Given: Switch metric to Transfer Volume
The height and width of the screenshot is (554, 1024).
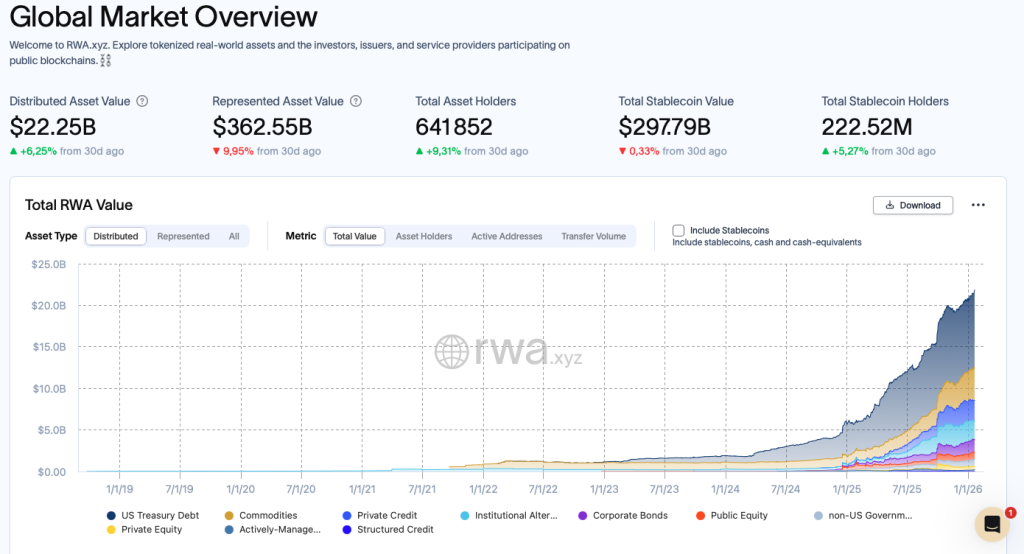Looking at the screenshot, I should coord(593,236).
